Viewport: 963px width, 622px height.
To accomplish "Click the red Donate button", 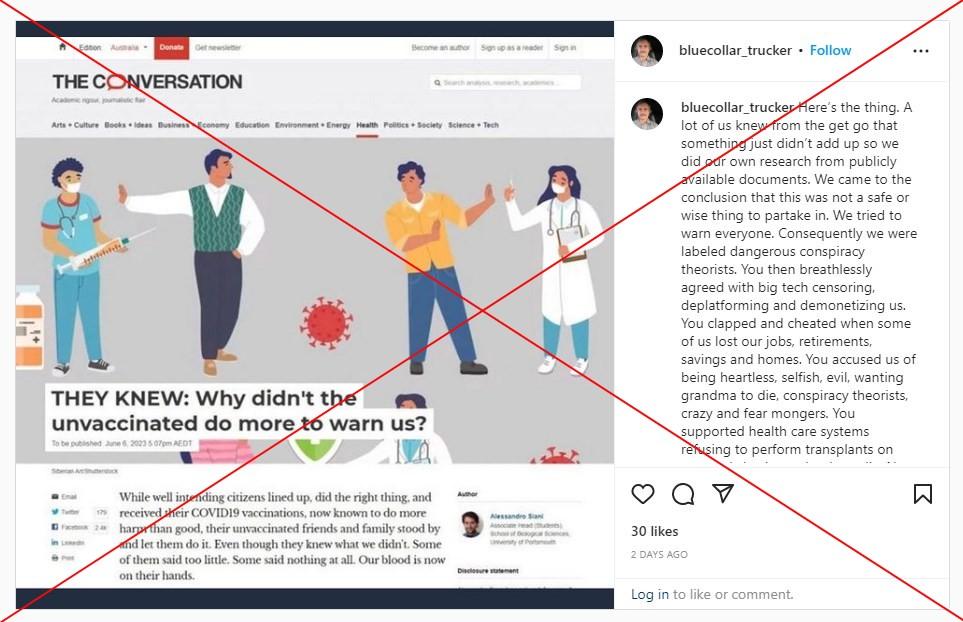I will point(171,47).
